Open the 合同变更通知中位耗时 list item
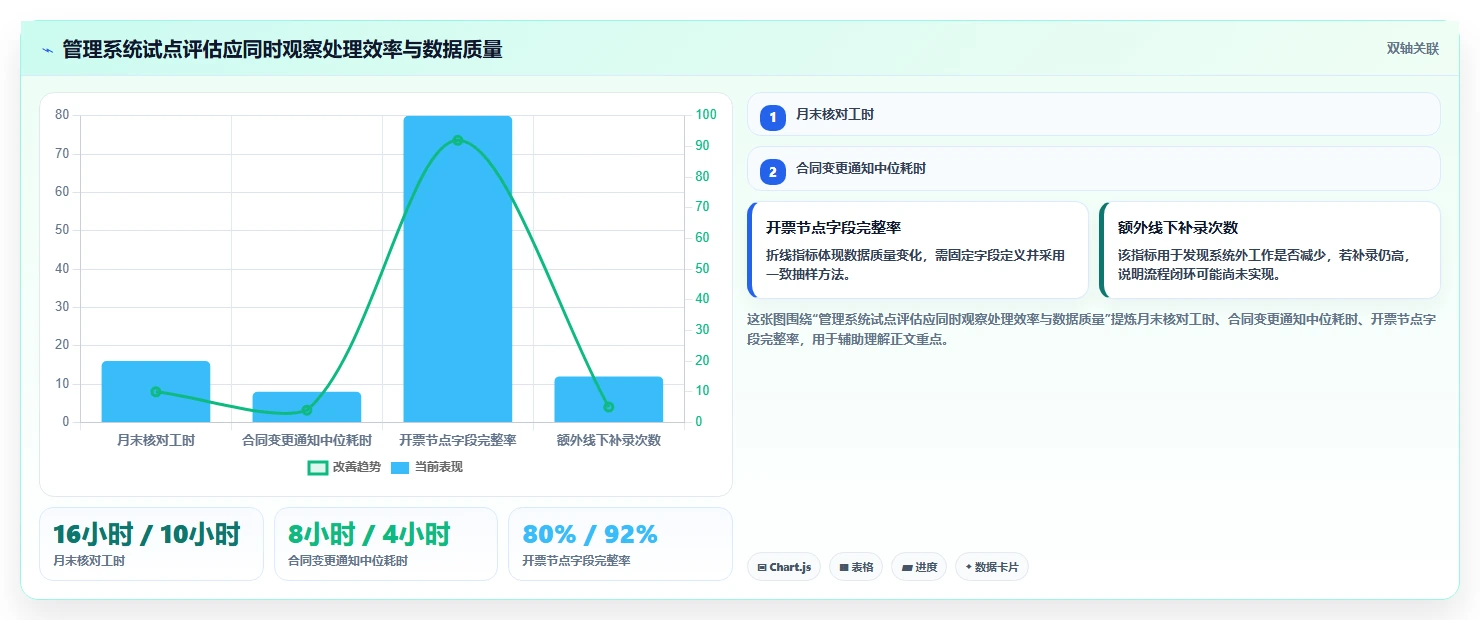The height and width of the screenshot is (620, 1480). [1093, 168]
